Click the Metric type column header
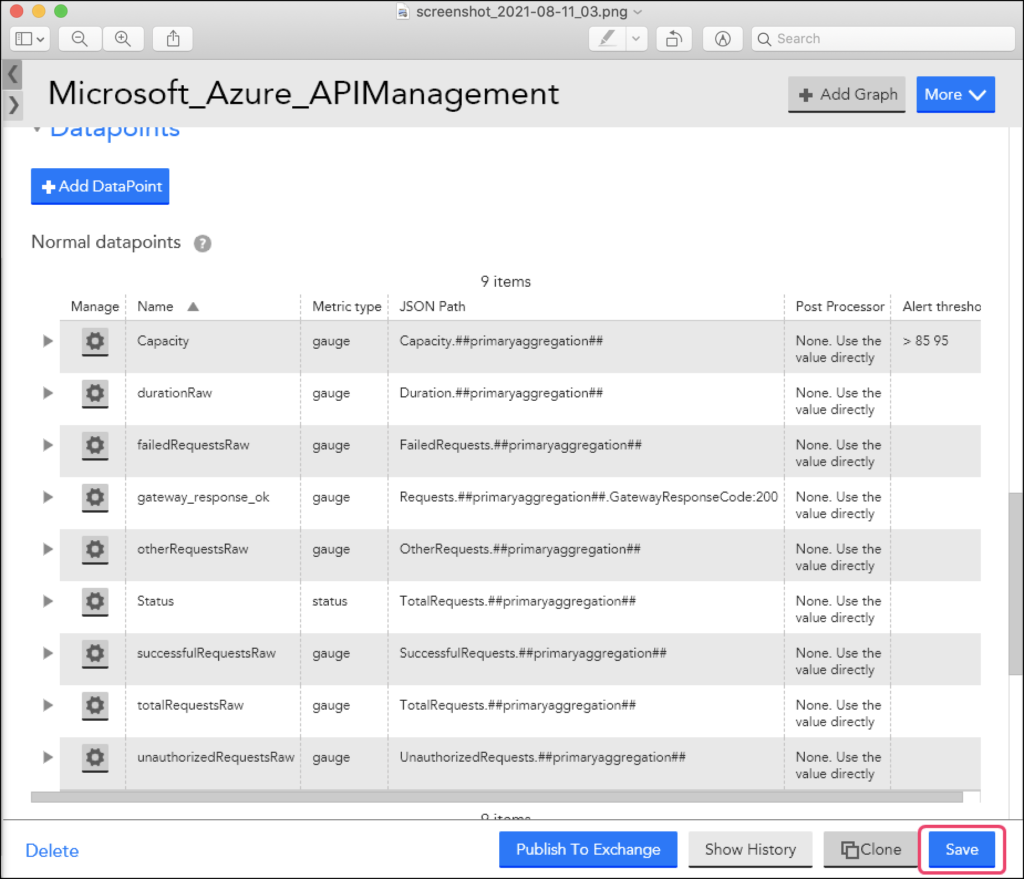 (347, 306)
